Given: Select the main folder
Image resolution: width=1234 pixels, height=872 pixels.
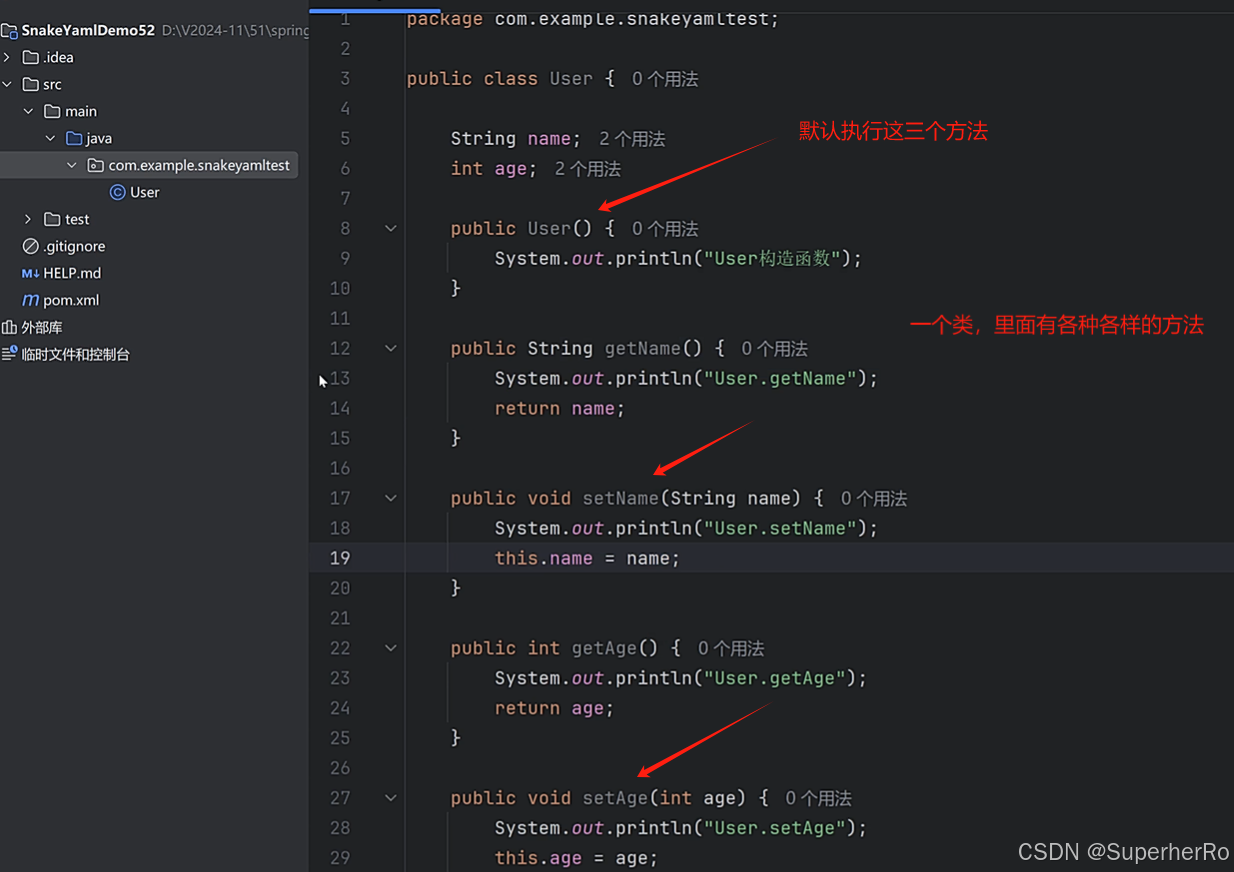Looking at the screenshot, I should pyautogui.click(x=81, y=111).
